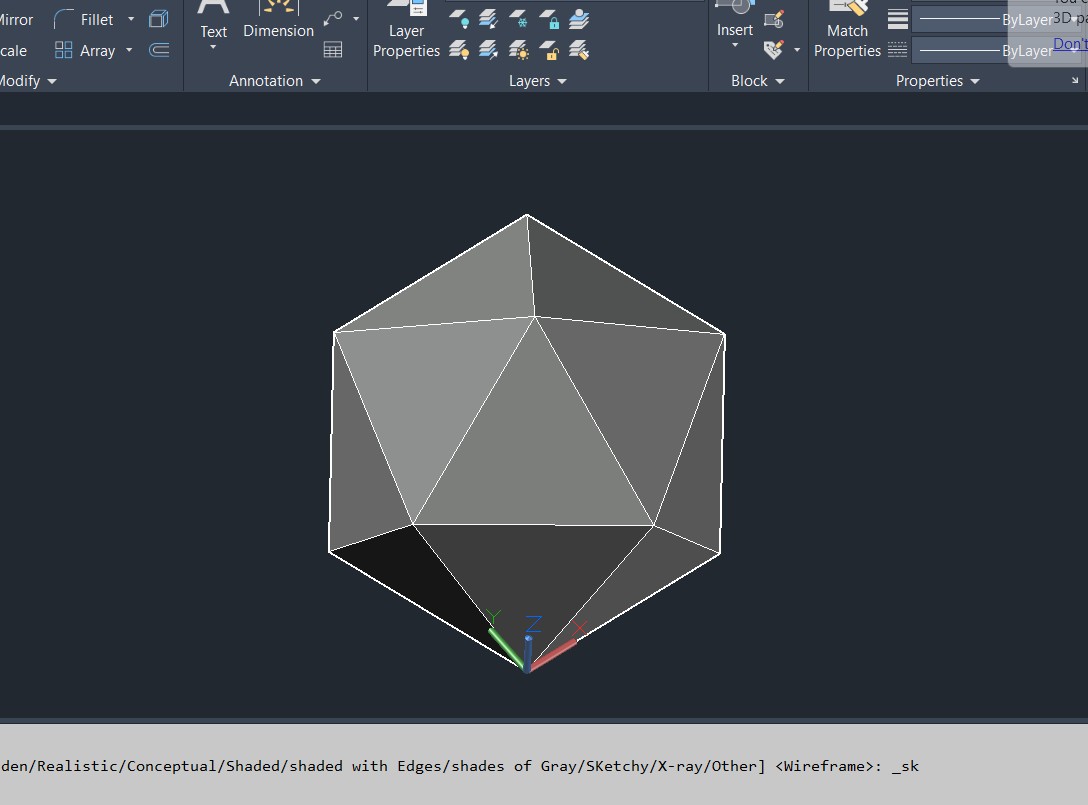Click the layer Freeze snowflake icon
The height and width of the screenshot is (805, 1088).
(519, 19)
